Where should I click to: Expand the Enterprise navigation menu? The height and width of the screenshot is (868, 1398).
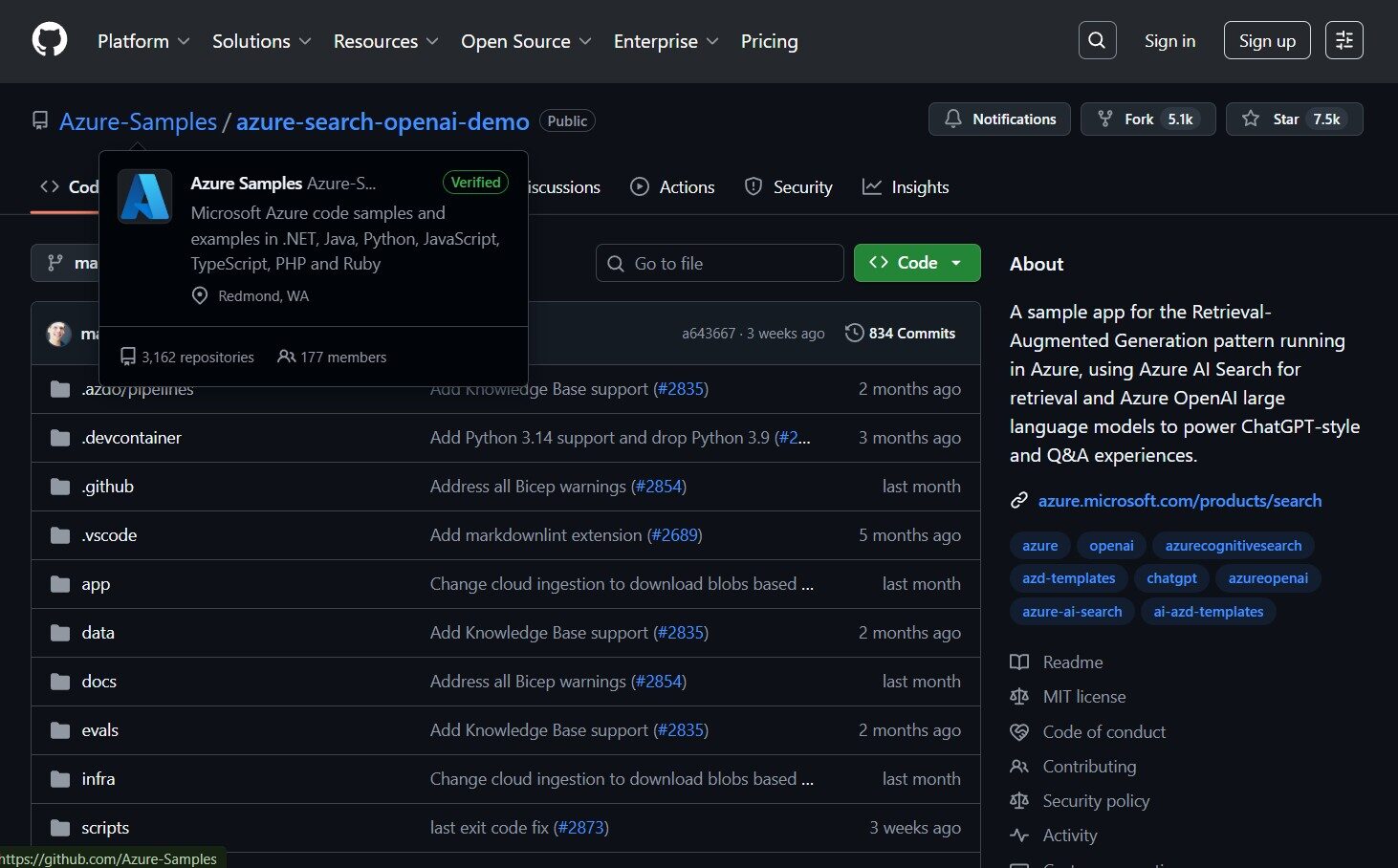(666, 41)
